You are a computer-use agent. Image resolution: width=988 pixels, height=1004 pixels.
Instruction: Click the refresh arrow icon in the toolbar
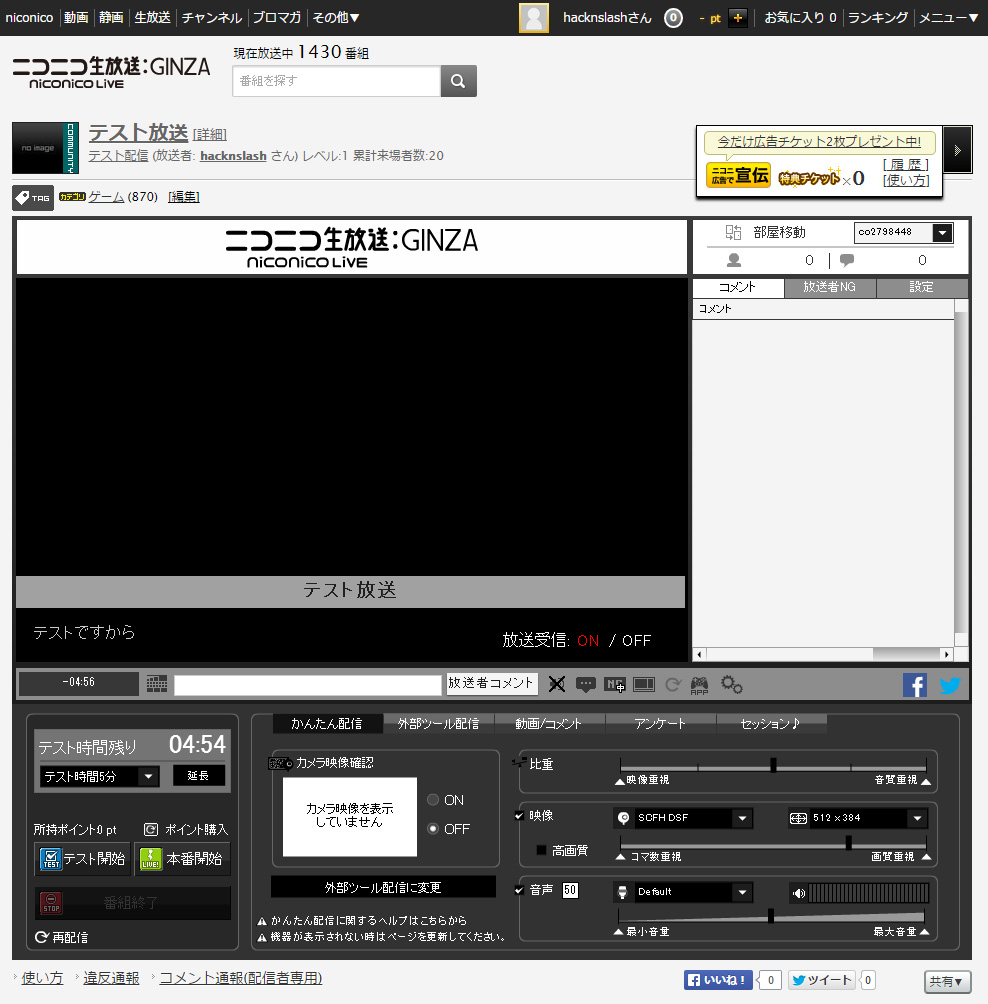click(672, 684)
